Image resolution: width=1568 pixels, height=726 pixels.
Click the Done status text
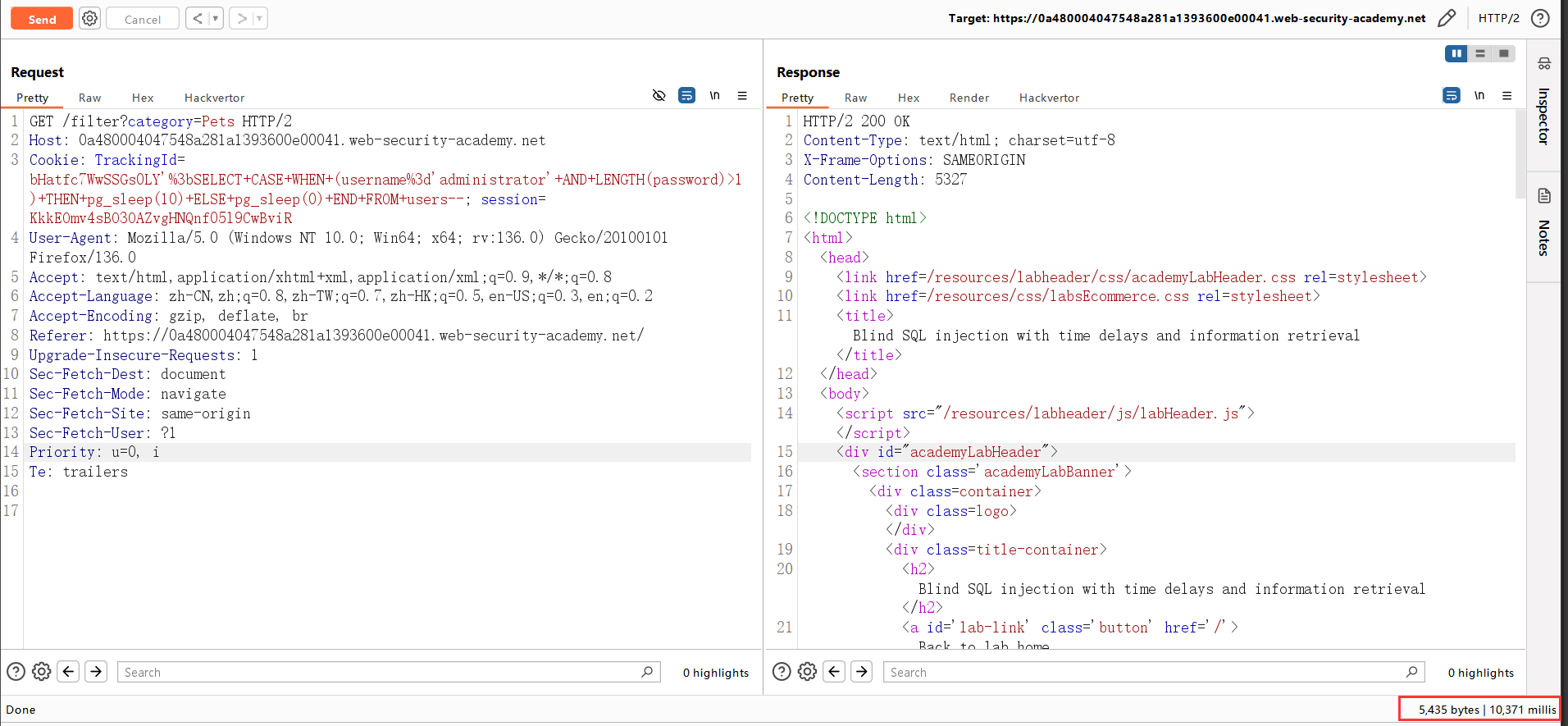[x=21, y=710]
